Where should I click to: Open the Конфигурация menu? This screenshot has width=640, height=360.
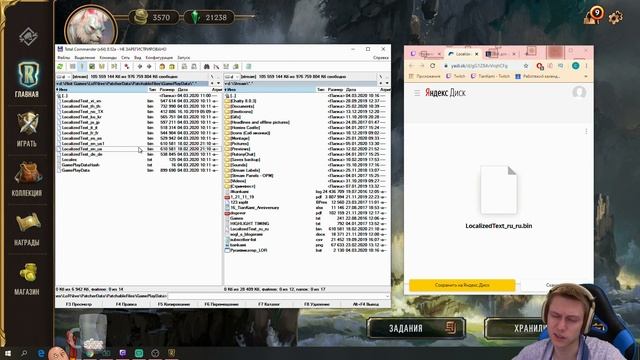[x=159, y=58]
